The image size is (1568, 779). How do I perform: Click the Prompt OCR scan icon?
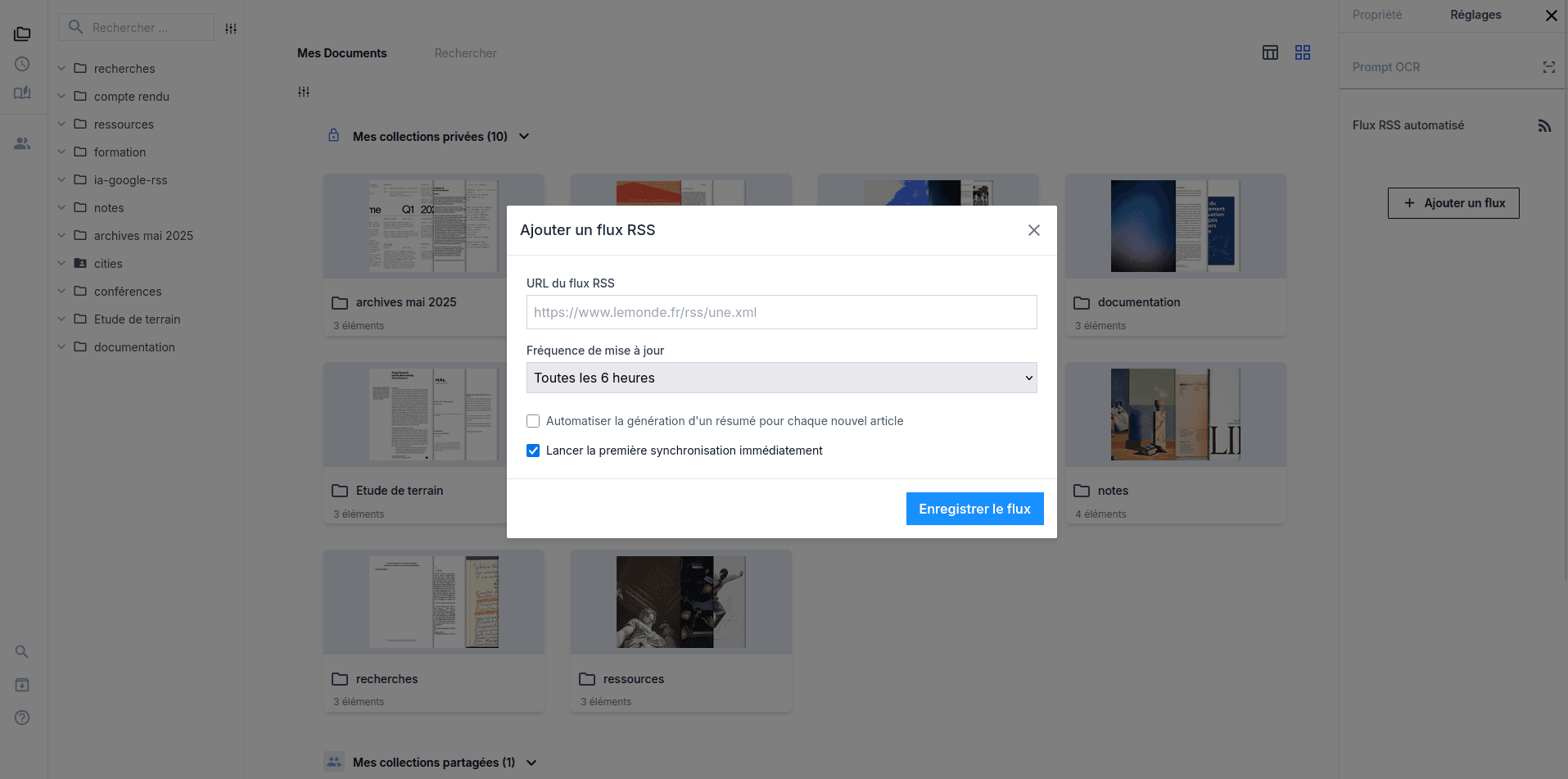1548,67
